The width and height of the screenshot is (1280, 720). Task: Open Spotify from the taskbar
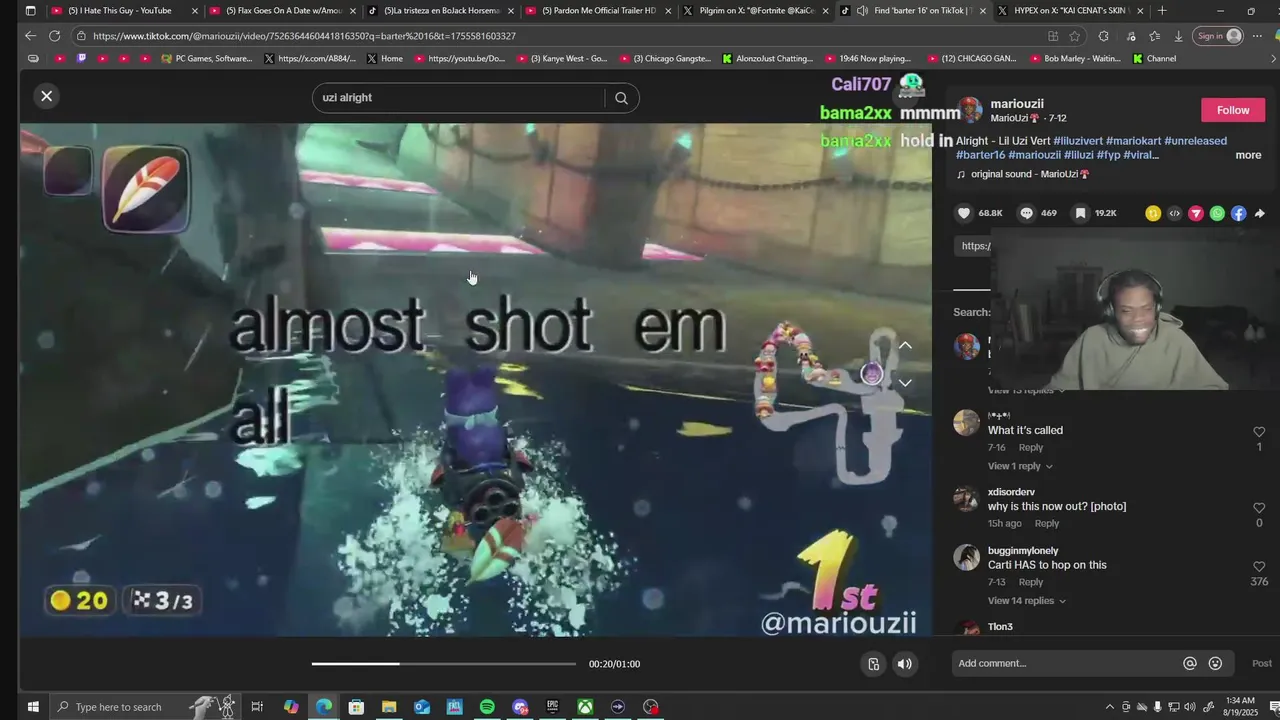click(487, 707)
